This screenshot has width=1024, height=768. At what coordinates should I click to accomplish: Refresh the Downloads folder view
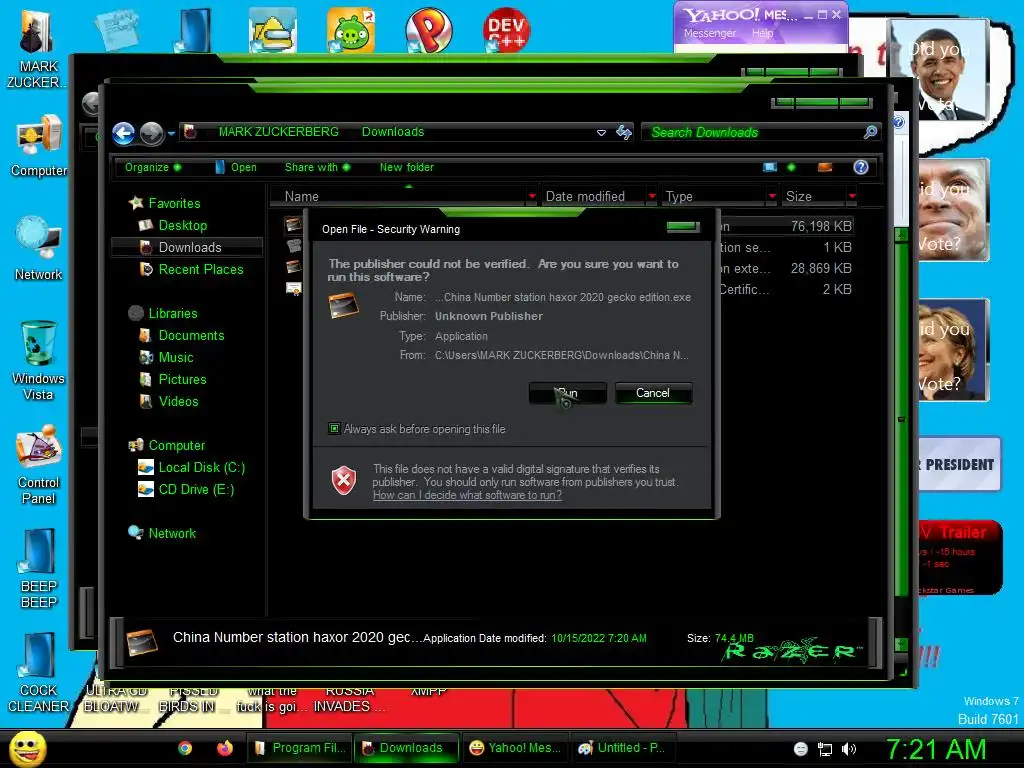coord(624,133)
